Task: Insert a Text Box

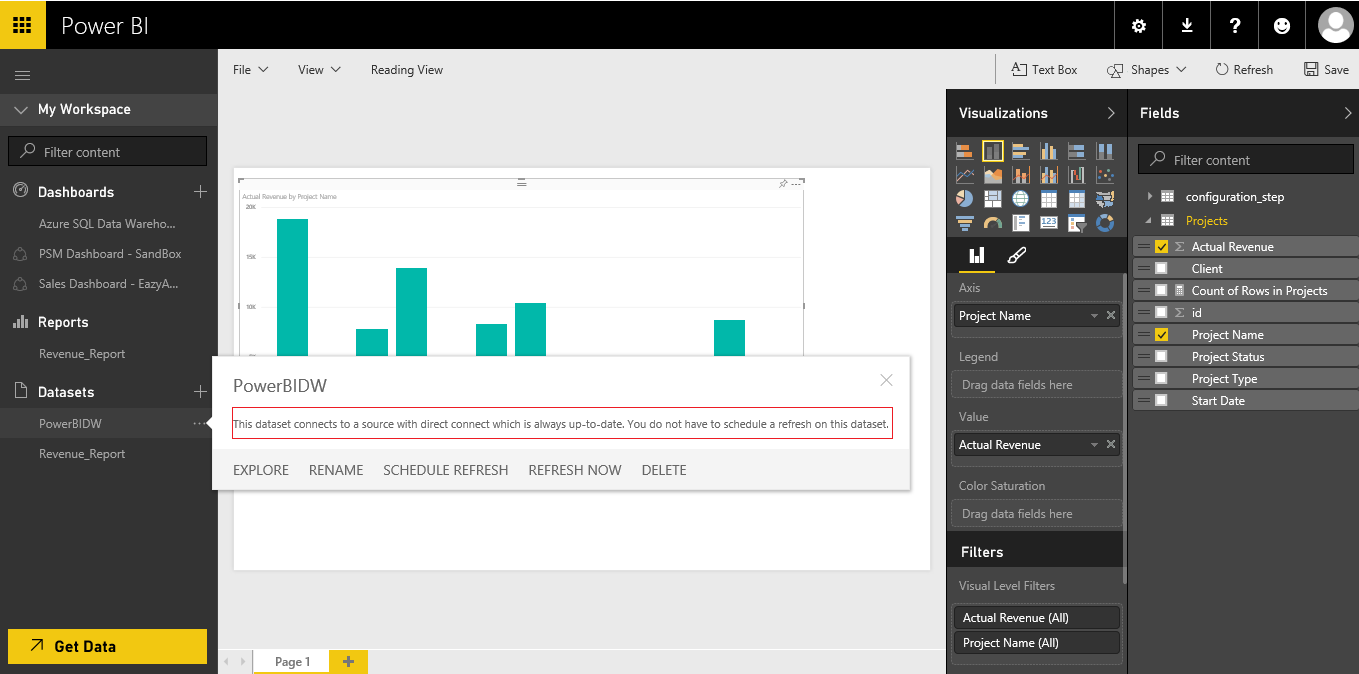Action: click(x=1044, y=70)
